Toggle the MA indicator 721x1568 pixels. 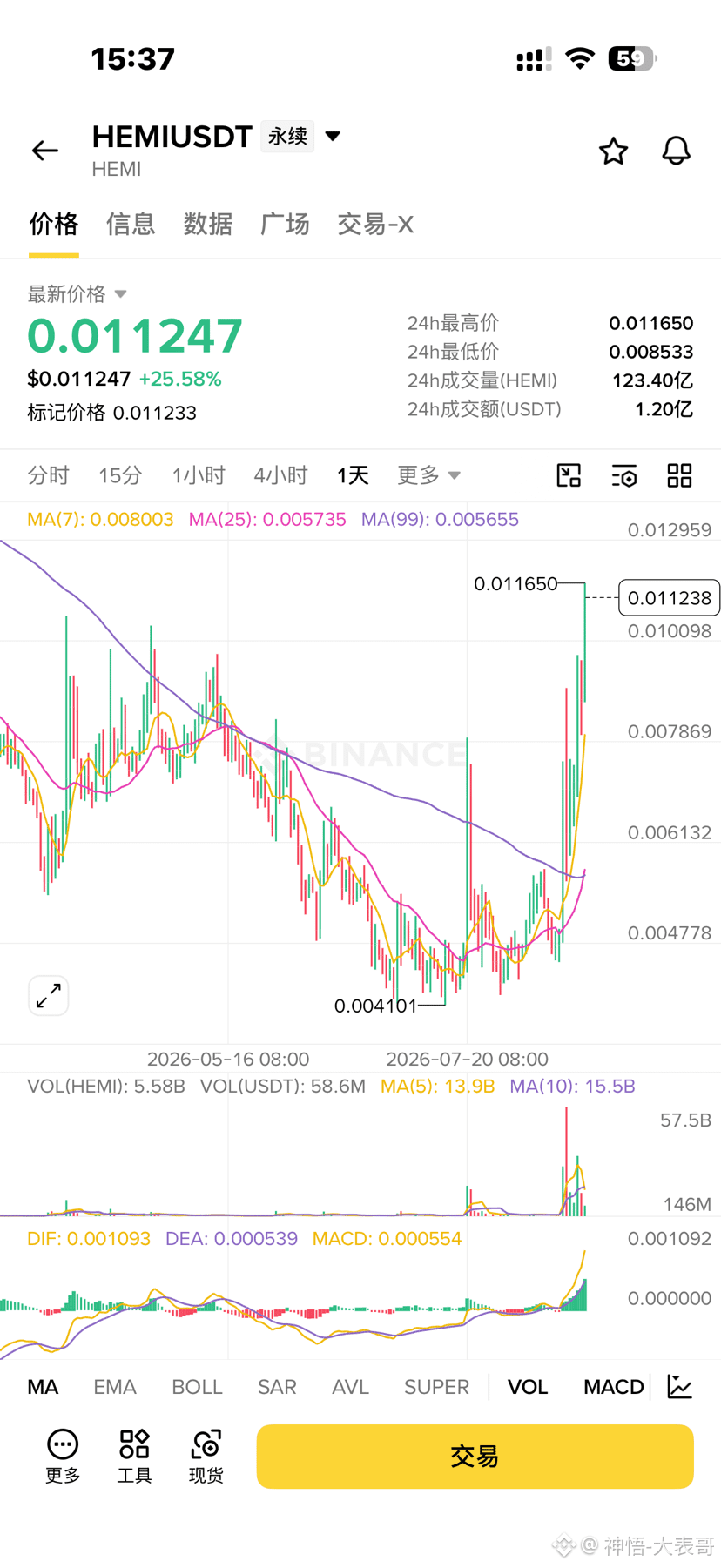(43, 1387)
